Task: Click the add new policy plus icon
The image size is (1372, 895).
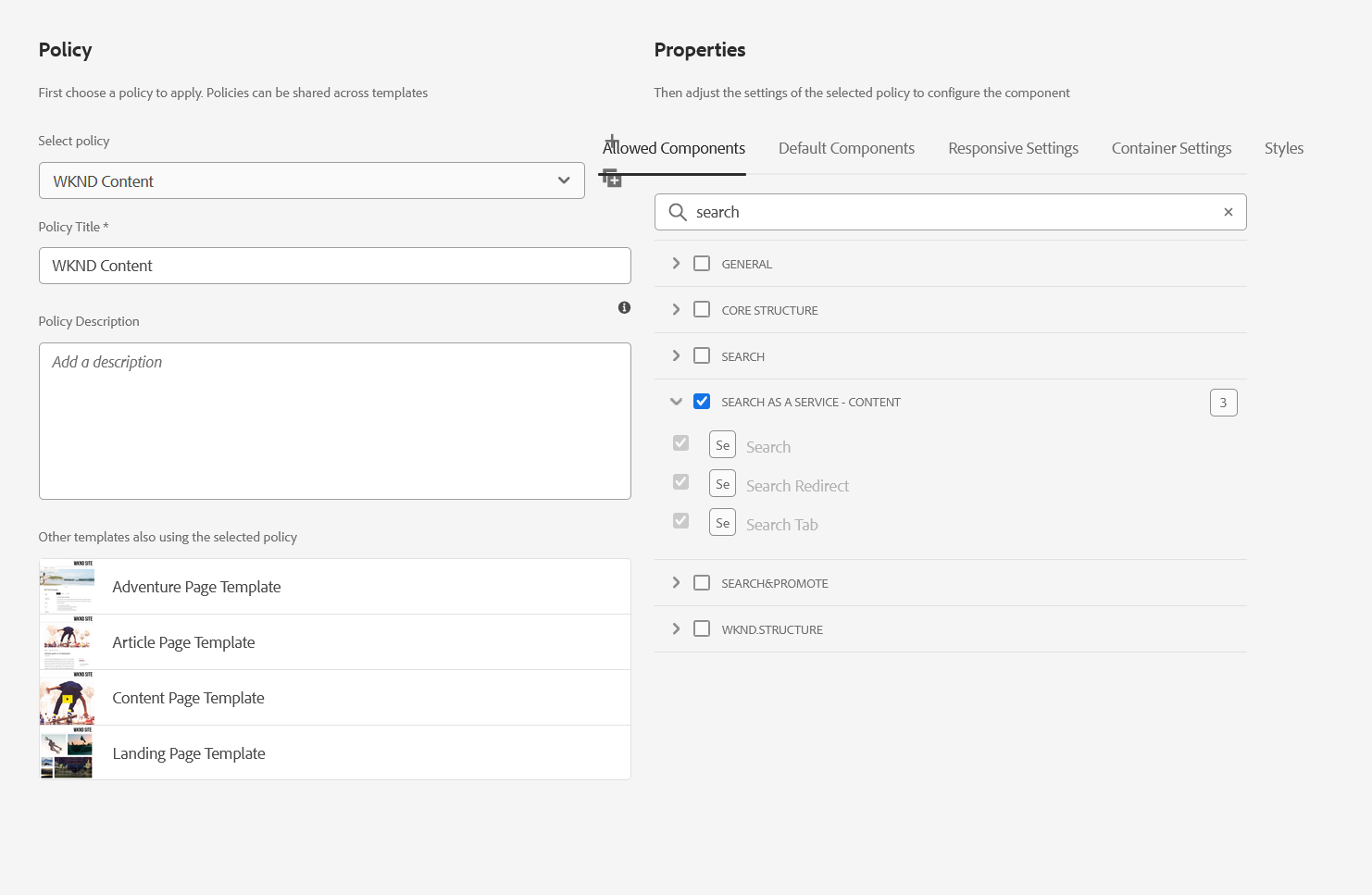Action: coord(611,142)
